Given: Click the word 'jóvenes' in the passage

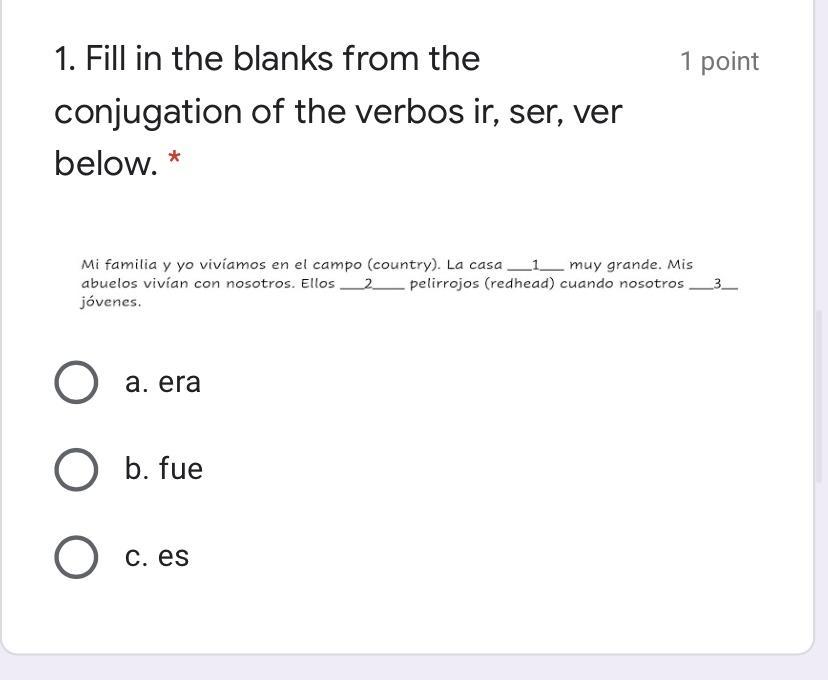Looking at the screenshot, I should (x=111, y=303).
